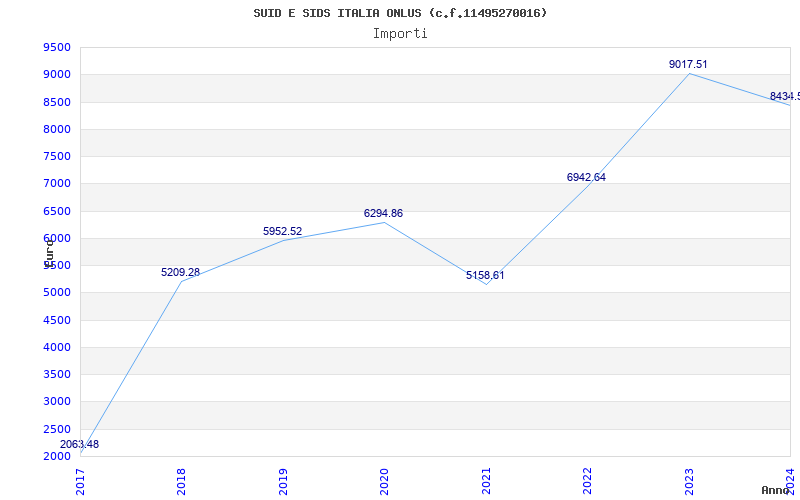Select the 7000 y-axis tick label

point(57,184)
